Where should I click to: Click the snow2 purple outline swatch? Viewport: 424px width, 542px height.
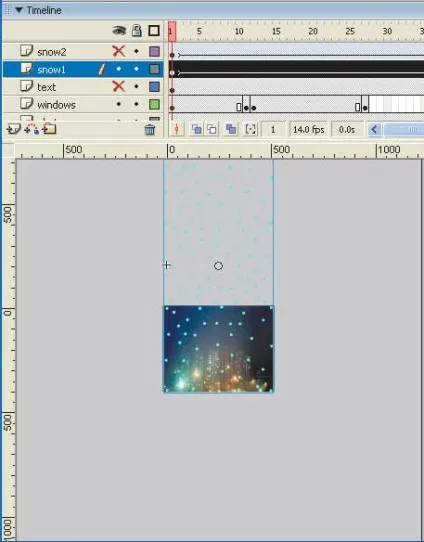(154, 52)
